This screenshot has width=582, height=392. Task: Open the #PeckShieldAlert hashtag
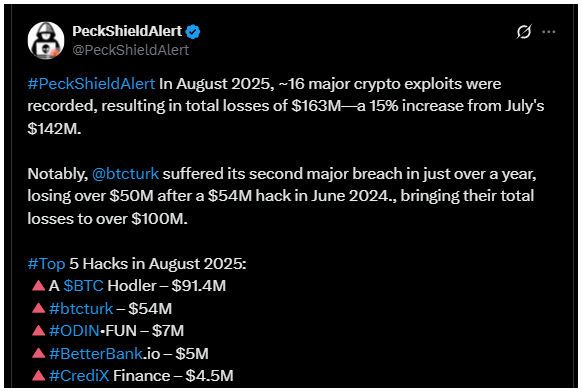91,84
